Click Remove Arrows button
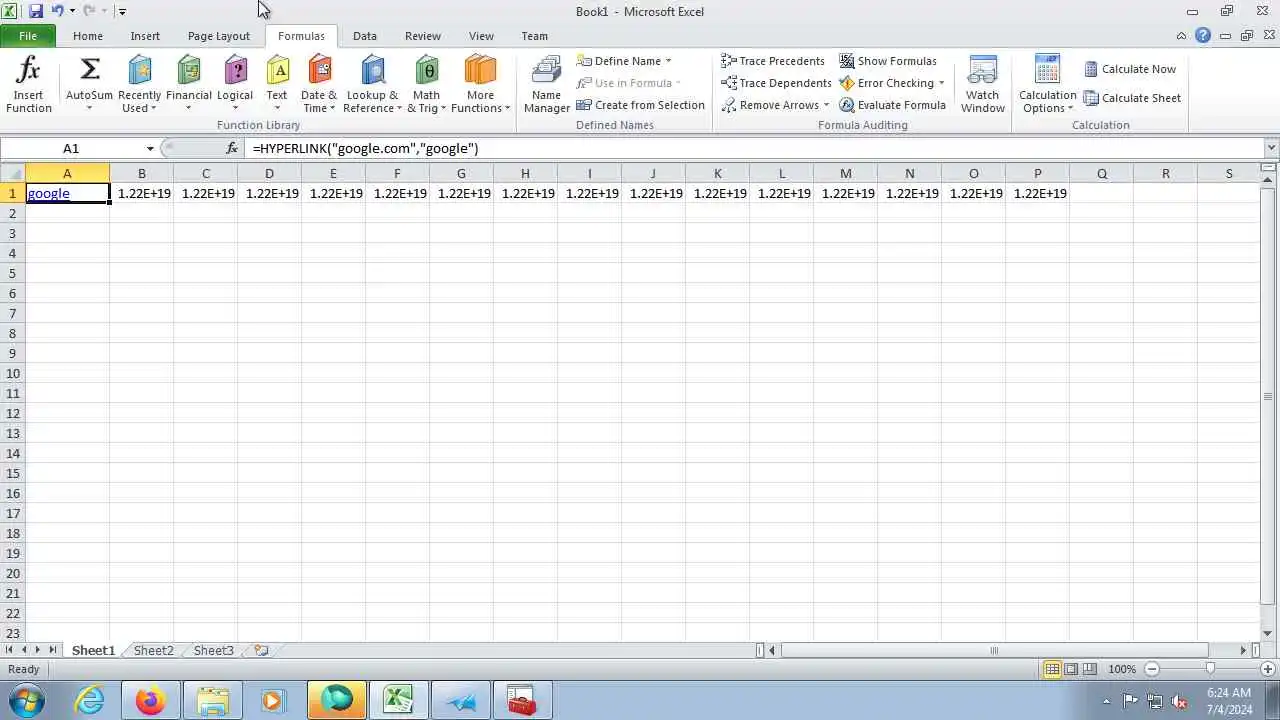This screenshot has height=720, width=1280. pyautogui.click(x=769, y=105)
